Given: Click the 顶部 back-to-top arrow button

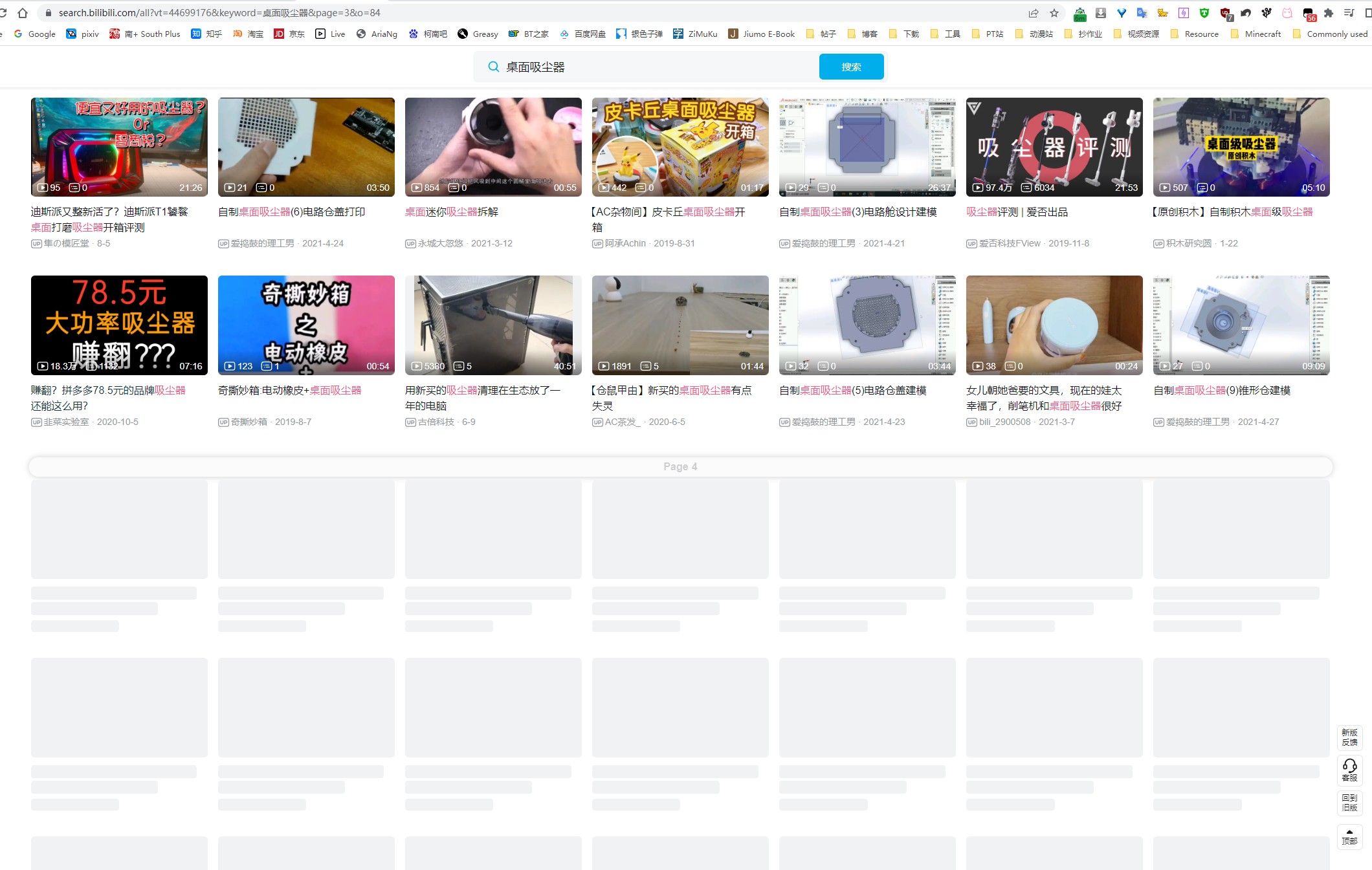Looking at the screenshot, I should click(1349, 836).
